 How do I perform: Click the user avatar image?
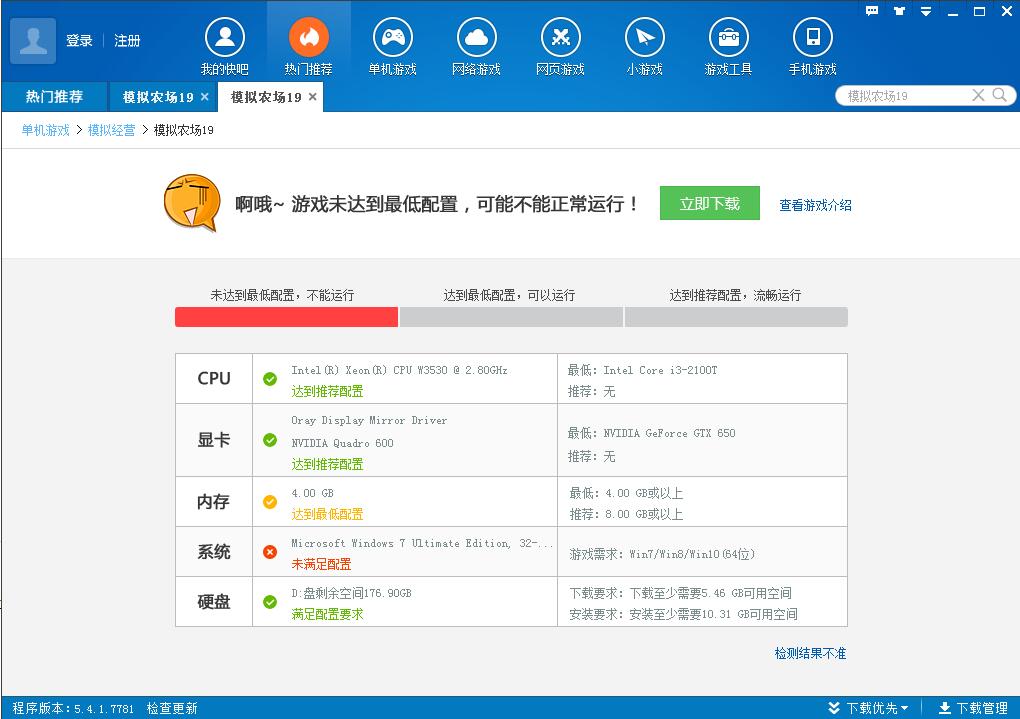click(x=31, y=39)
